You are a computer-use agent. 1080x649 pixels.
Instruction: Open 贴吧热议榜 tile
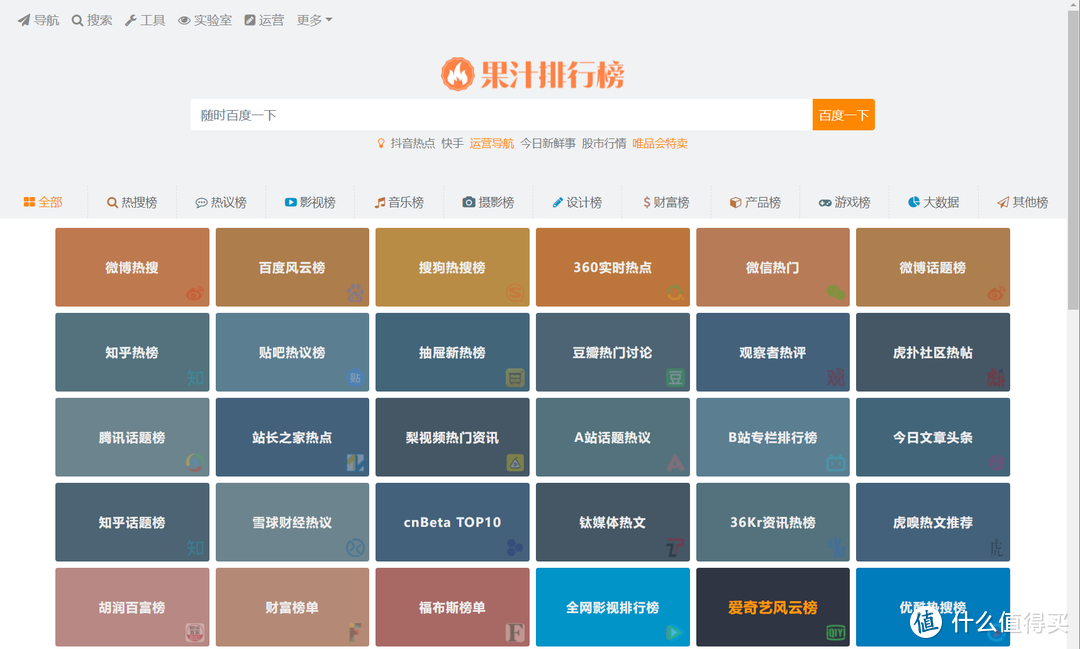tap(292, 352)
